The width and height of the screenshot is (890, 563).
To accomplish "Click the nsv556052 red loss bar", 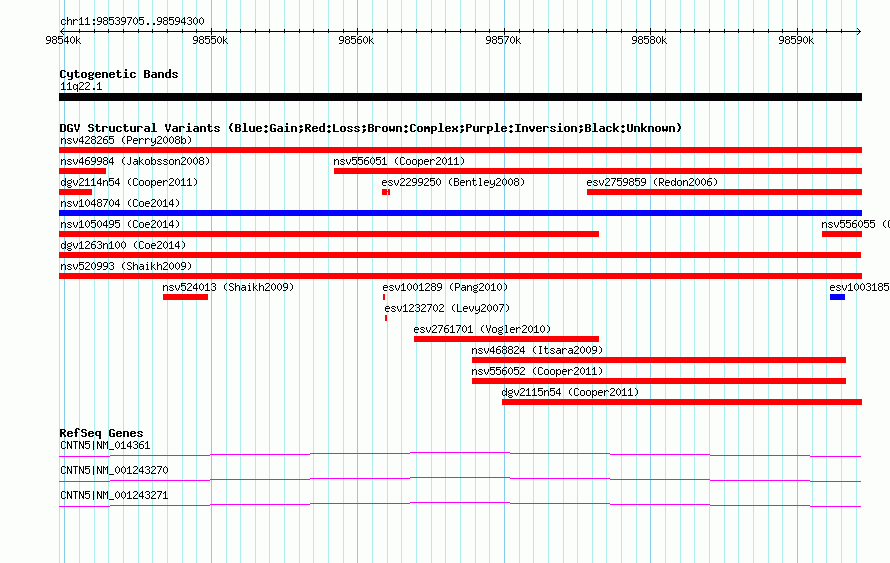I will (658, 381).
